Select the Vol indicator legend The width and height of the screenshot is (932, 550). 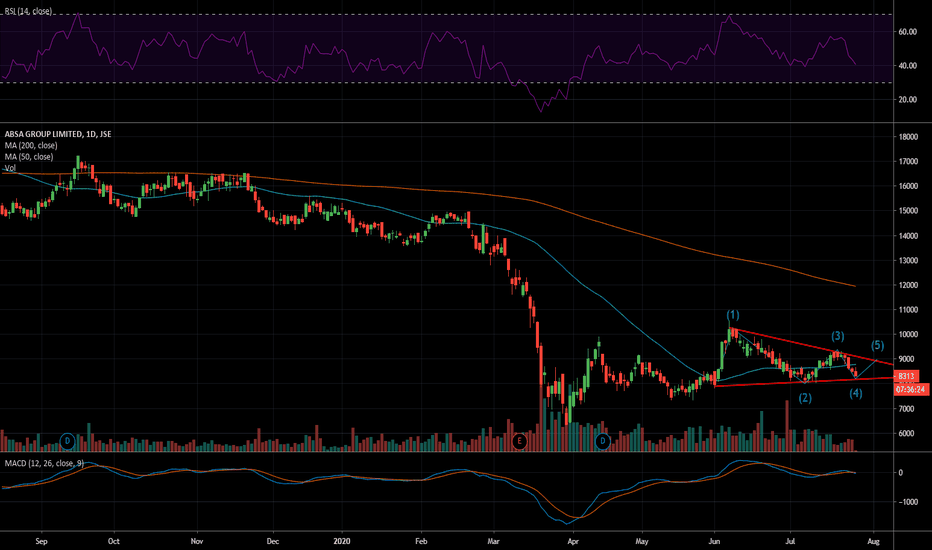coord(10,168)
